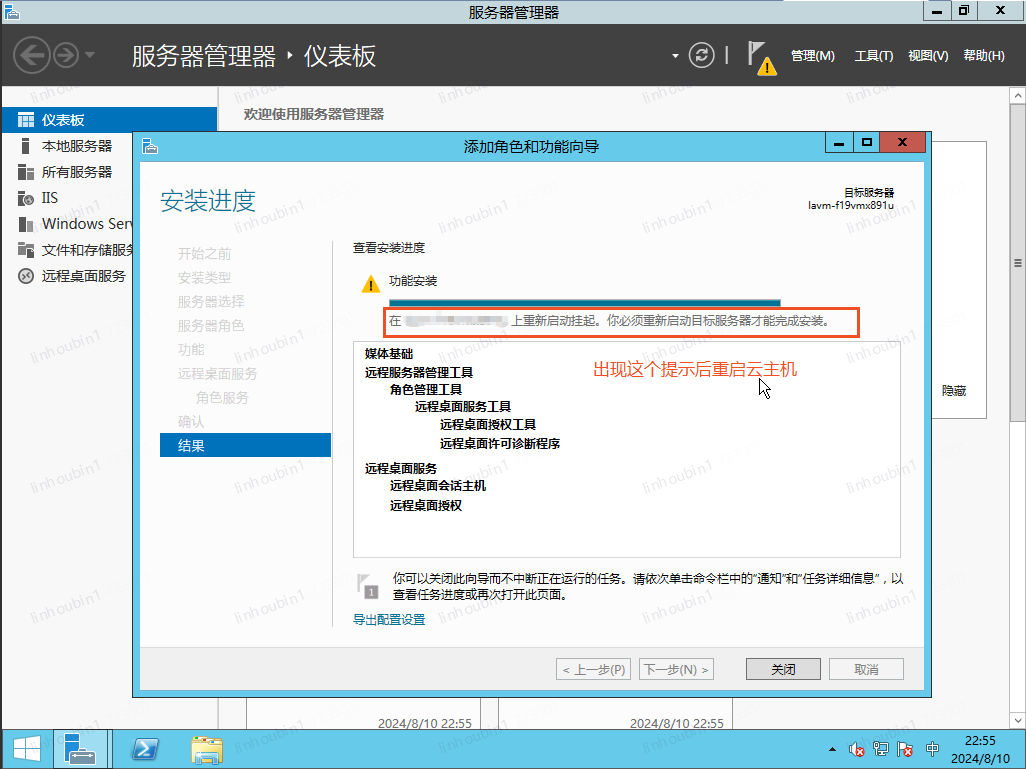Image resolution: width=1026 pixels, height=769 pixels.
Task: Click the 下一步(N) button
Action: [x=676, y=669]
